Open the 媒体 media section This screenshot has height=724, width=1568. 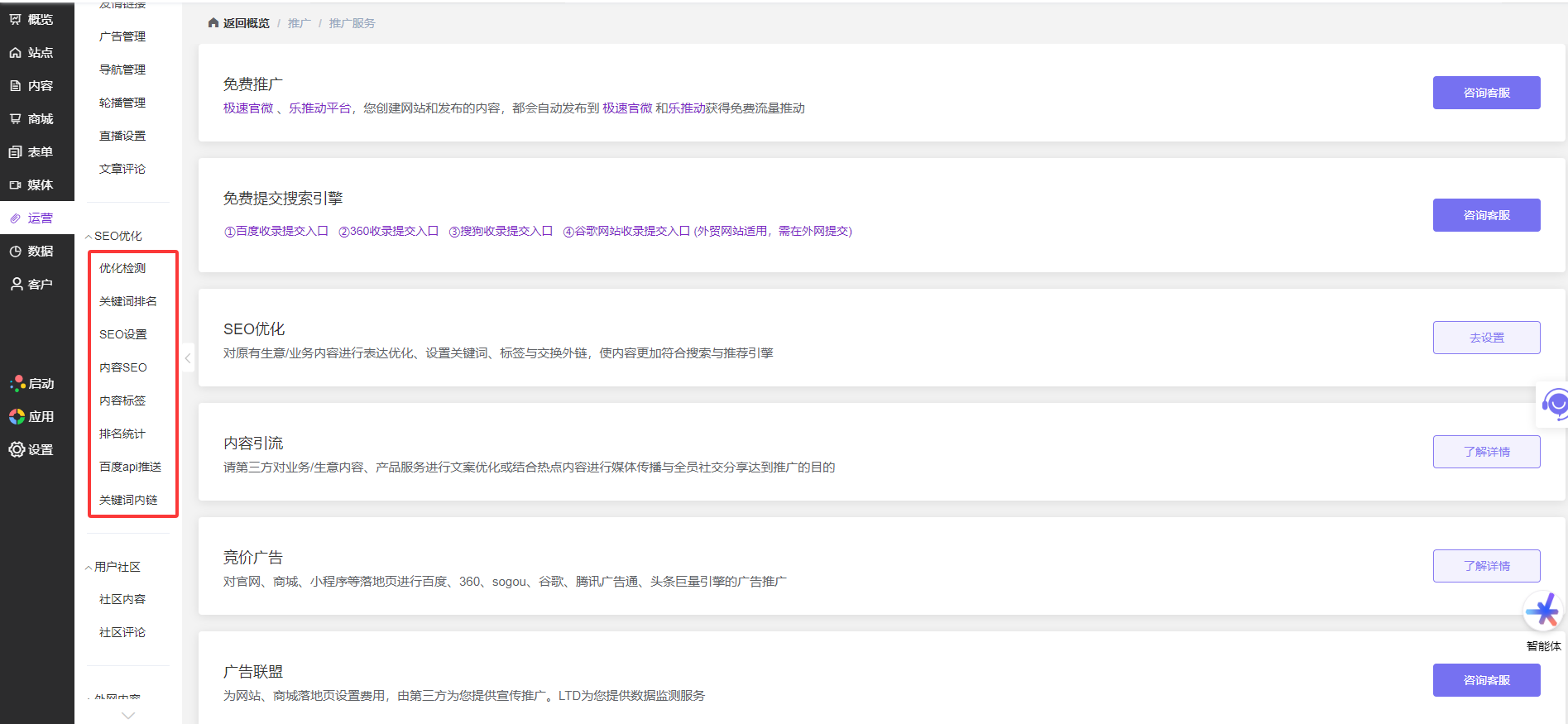pos(31,185)
